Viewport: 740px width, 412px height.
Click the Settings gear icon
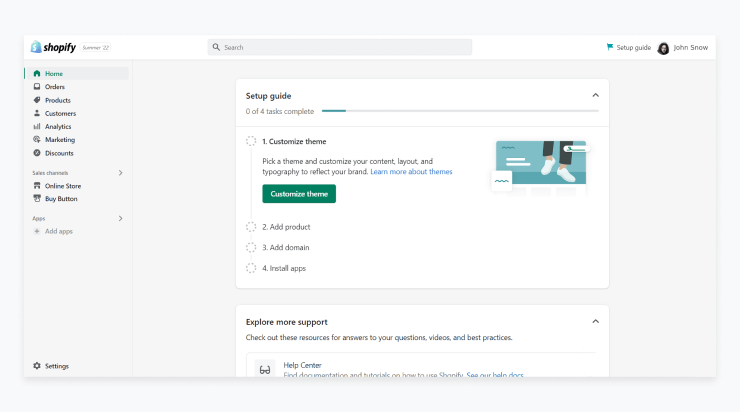(37, 366)
